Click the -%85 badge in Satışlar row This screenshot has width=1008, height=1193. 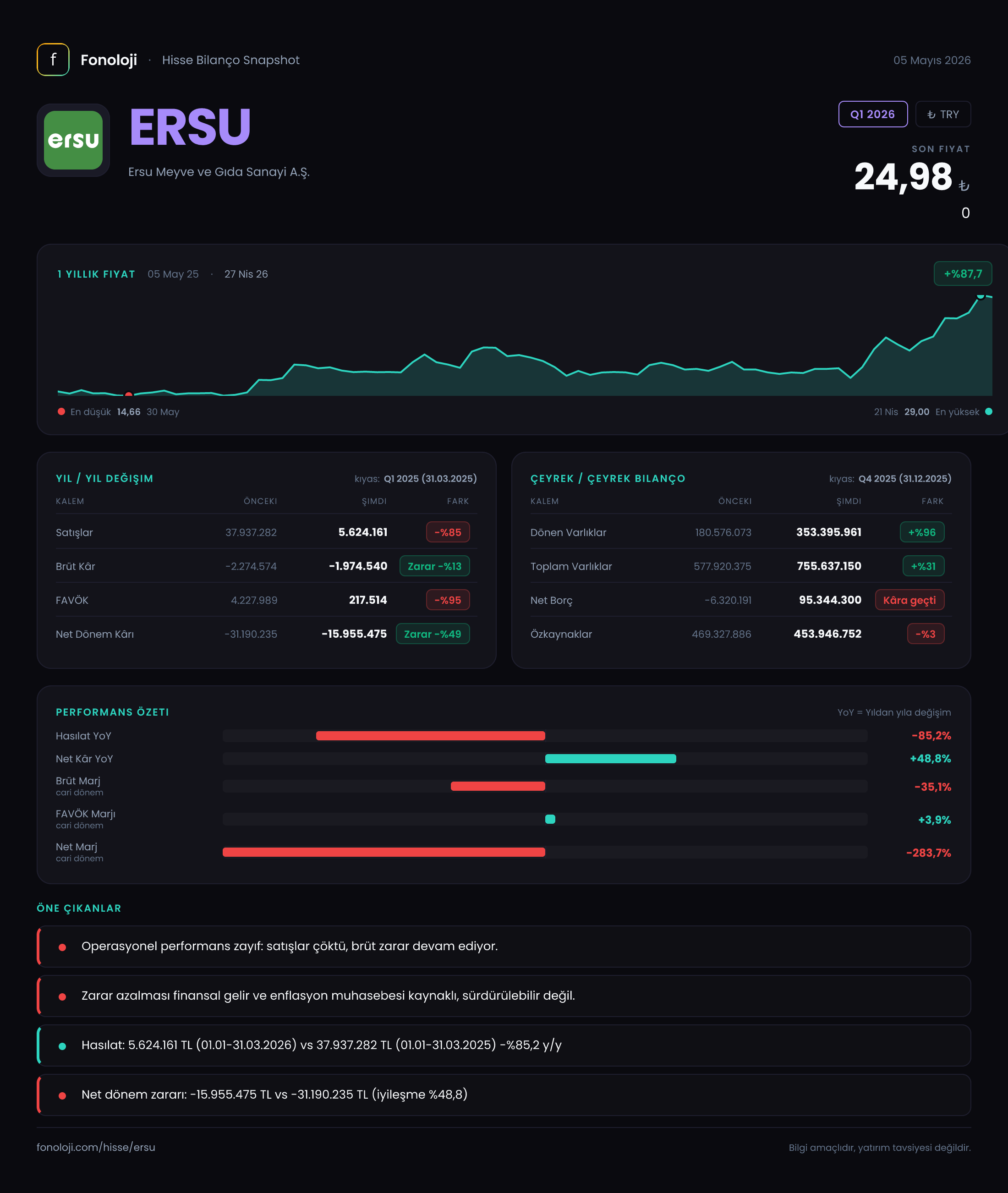pos(448,532)
